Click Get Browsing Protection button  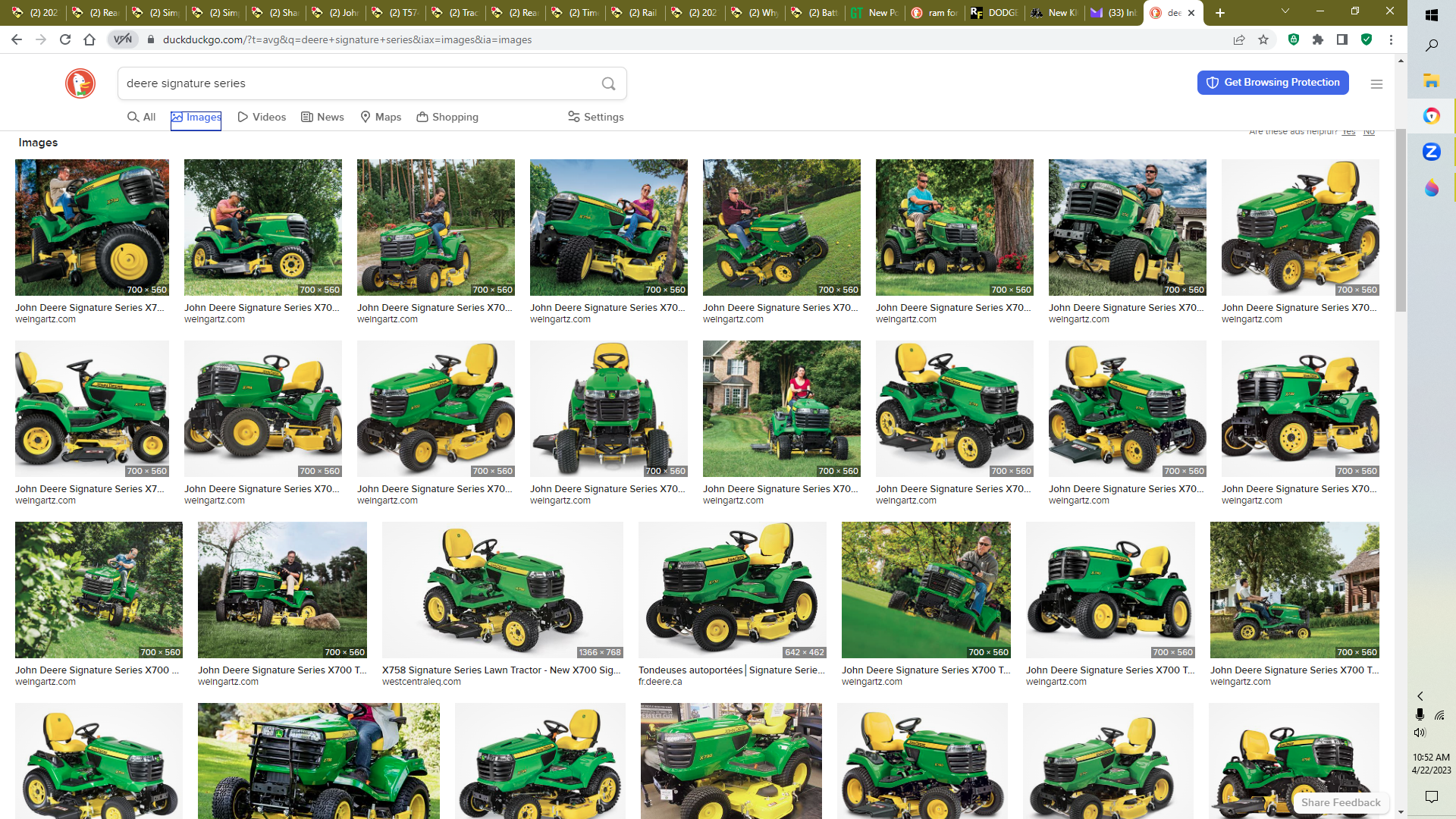click(x=1273, y=83)
